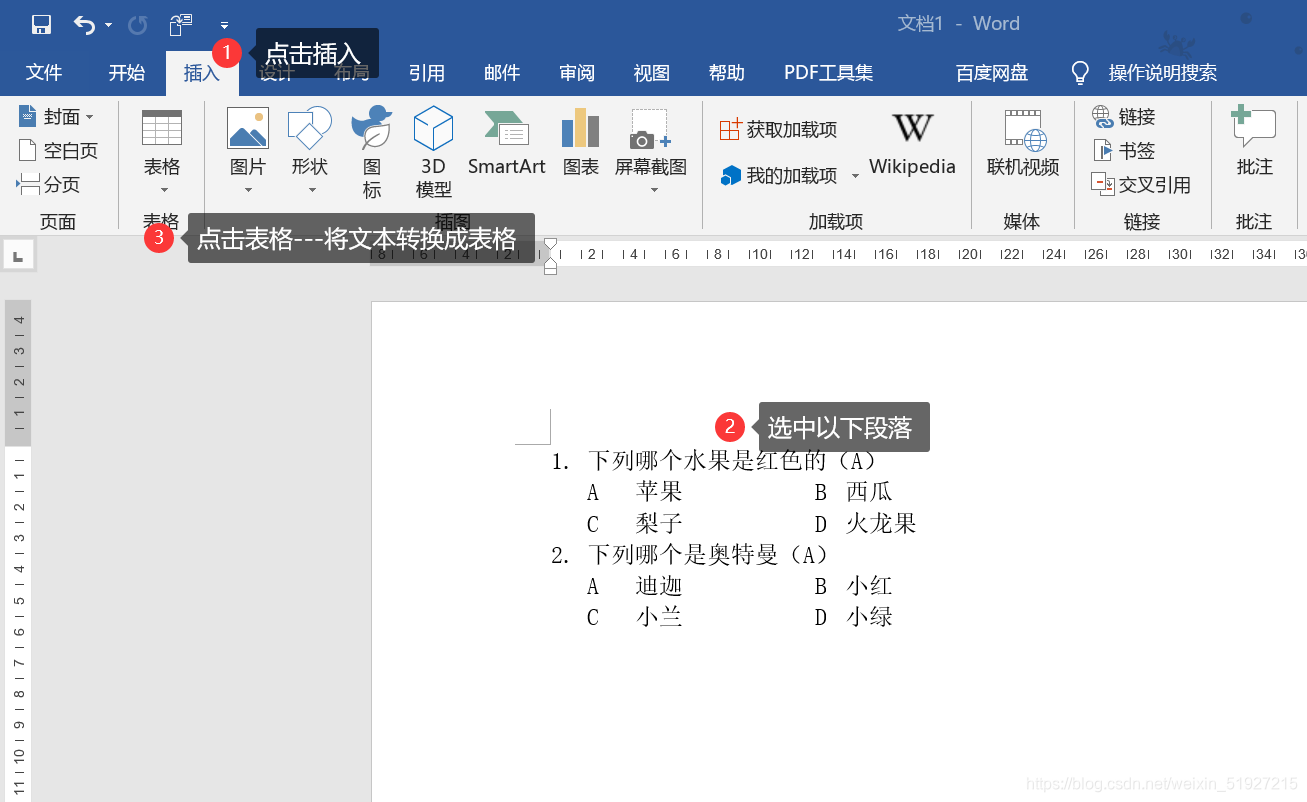1307x802 pixels.
Task: Click 我的加载项 my add-ins
Action: click(x=781, y=176)
